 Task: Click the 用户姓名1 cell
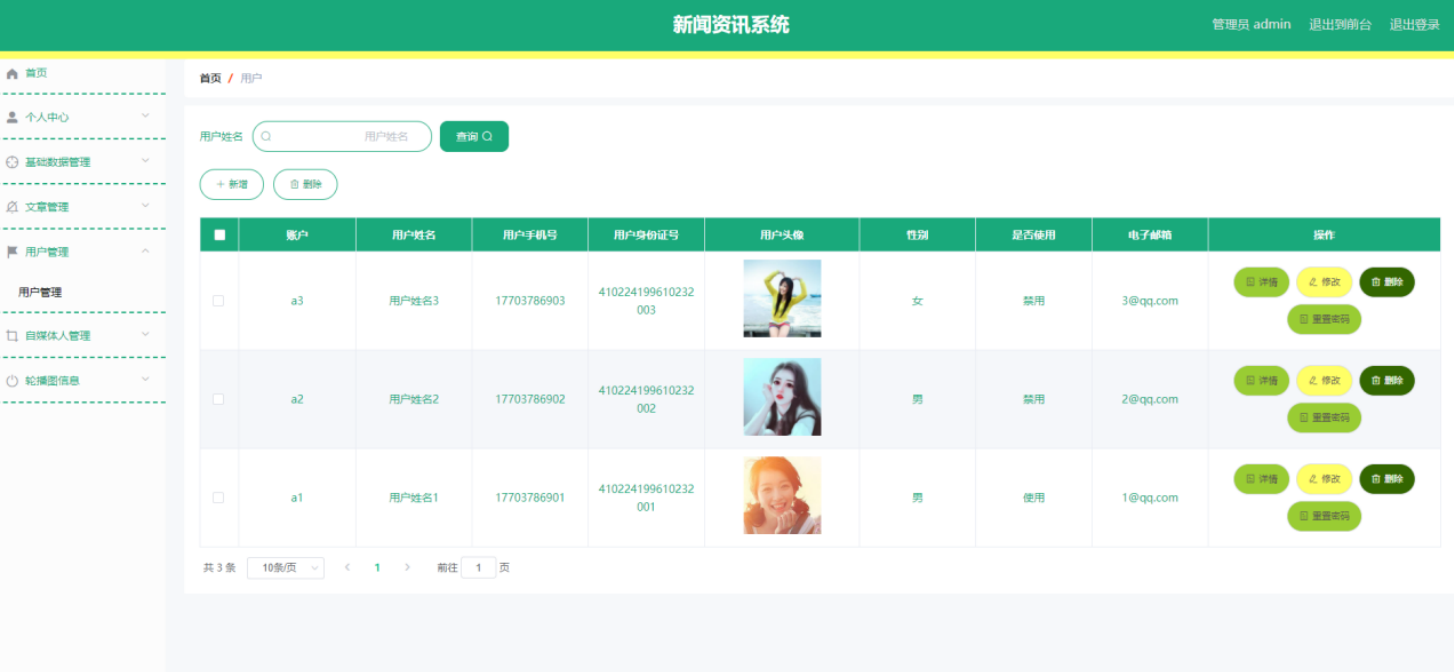[x=414, y=497]
